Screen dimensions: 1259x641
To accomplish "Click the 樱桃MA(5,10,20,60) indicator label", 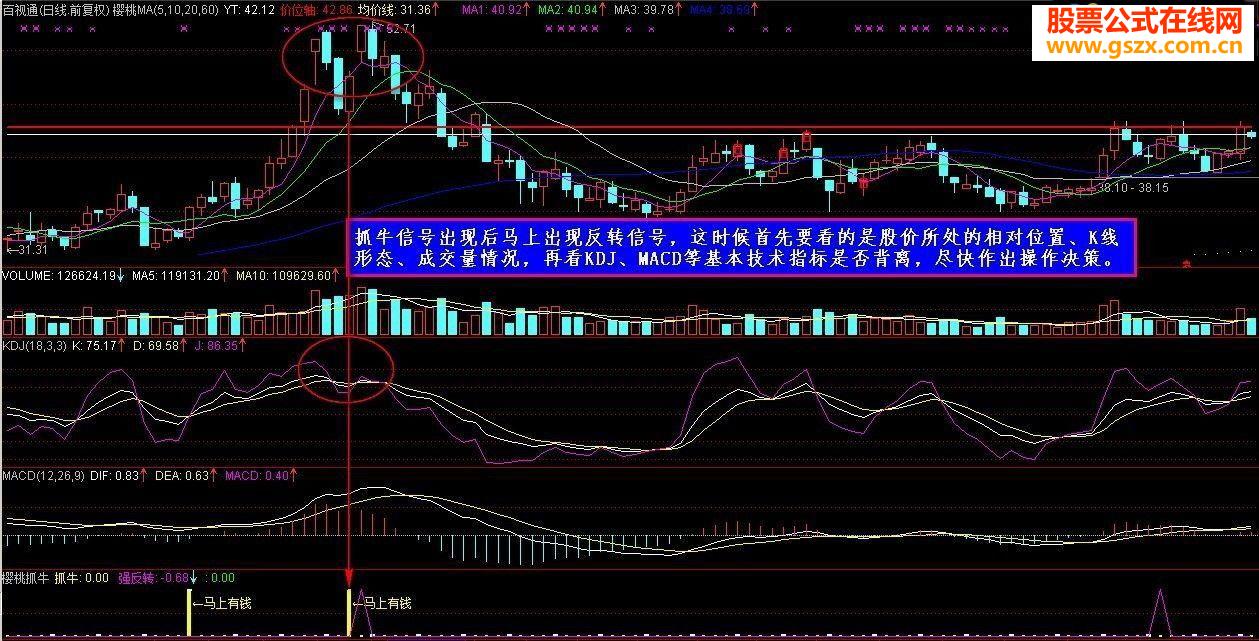I will [164, 9].
